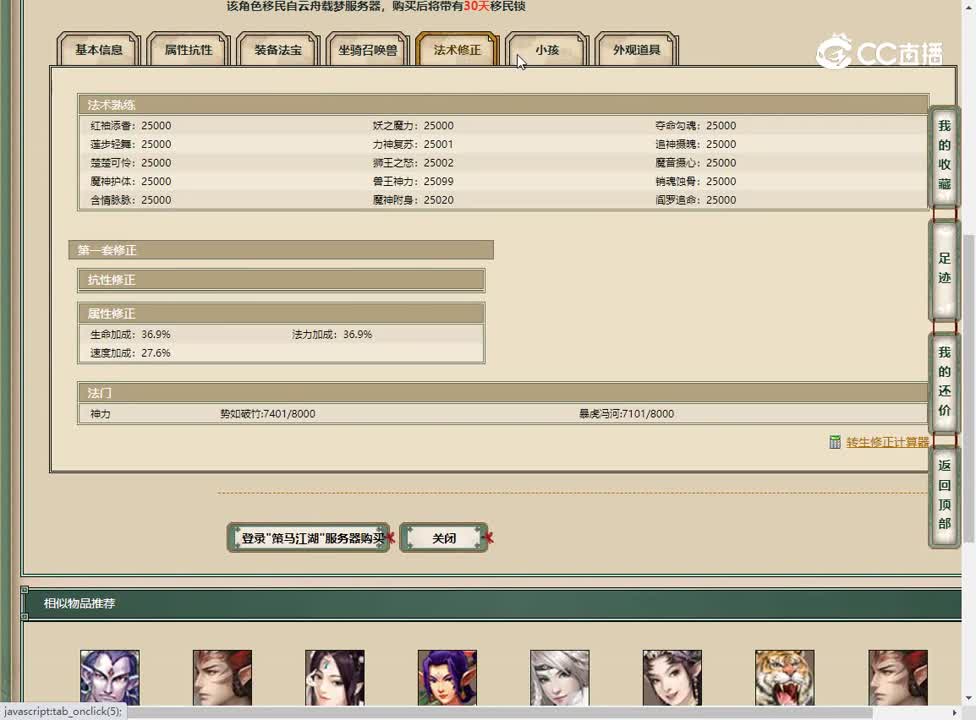Click the calculator icon beside 转生修正计算器
The image size is (976, 720).
pos(835,442)
